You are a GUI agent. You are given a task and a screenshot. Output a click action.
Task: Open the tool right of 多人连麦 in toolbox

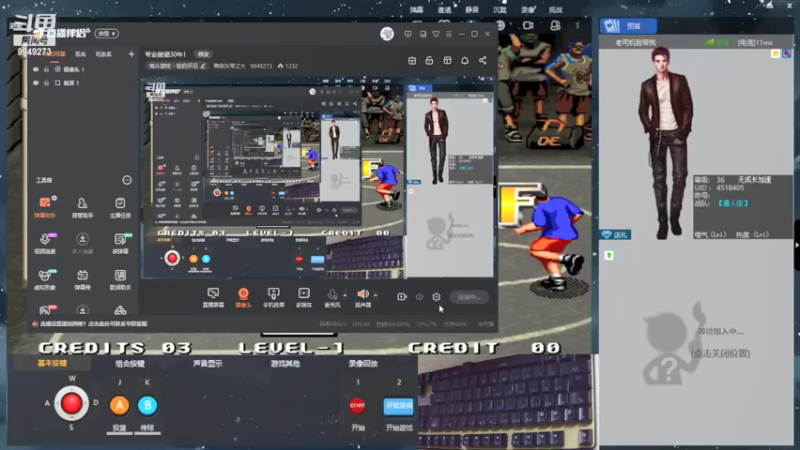(x=120, y=243)
